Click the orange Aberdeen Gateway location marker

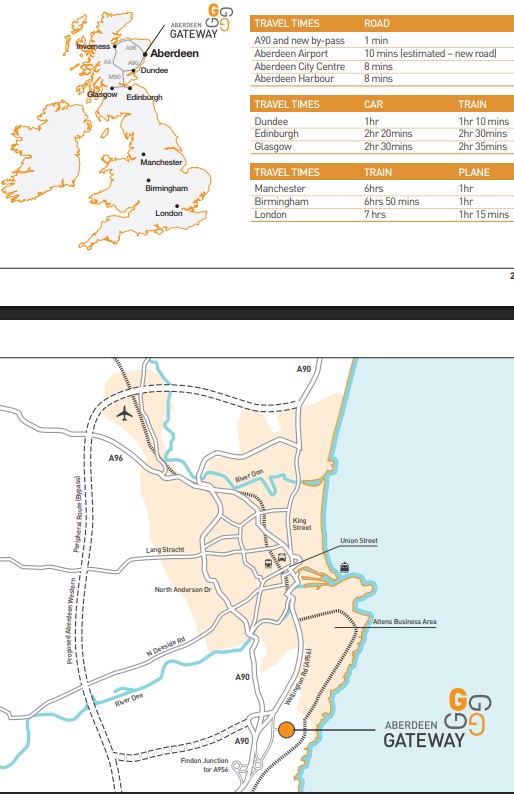pos(286,730)
